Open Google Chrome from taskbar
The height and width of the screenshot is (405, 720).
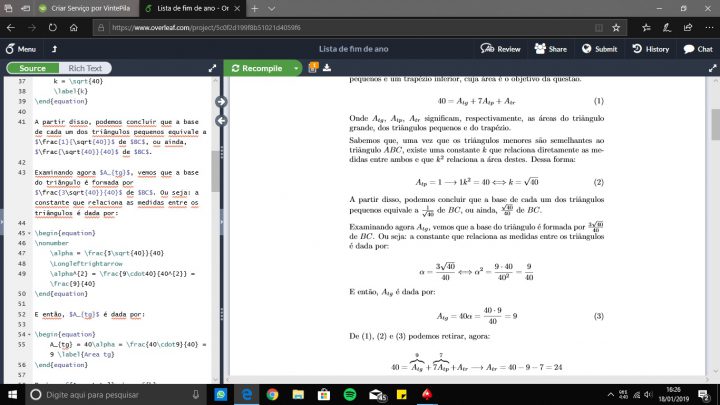click(272, 394)
